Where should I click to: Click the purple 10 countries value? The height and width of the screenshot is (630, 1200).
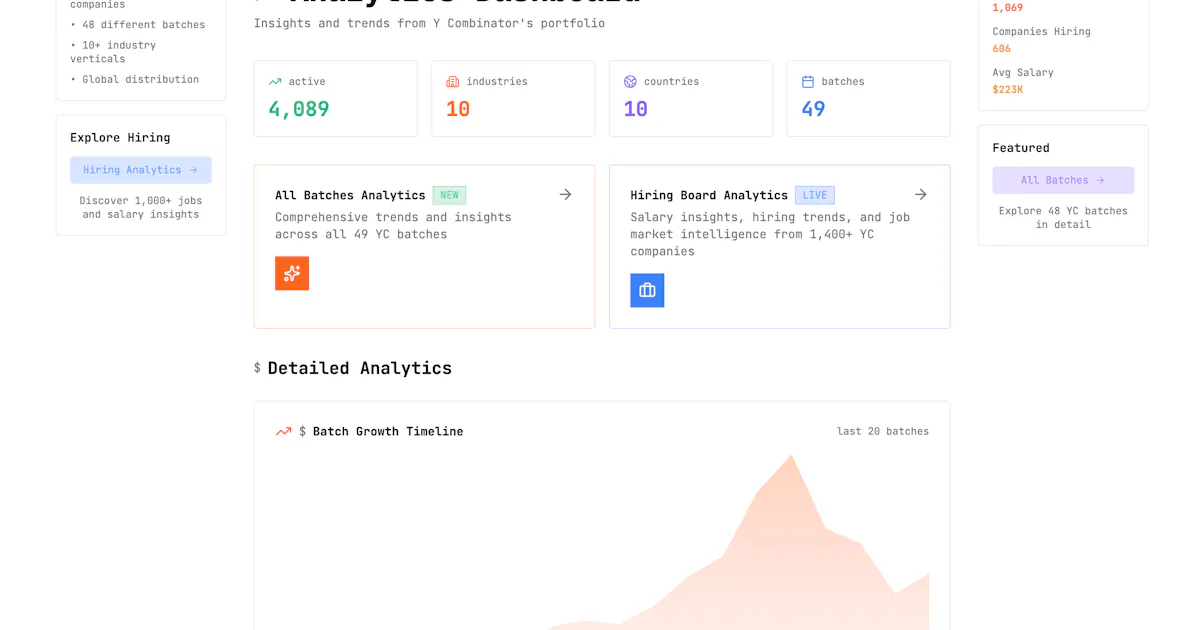[x=636, y=109]
